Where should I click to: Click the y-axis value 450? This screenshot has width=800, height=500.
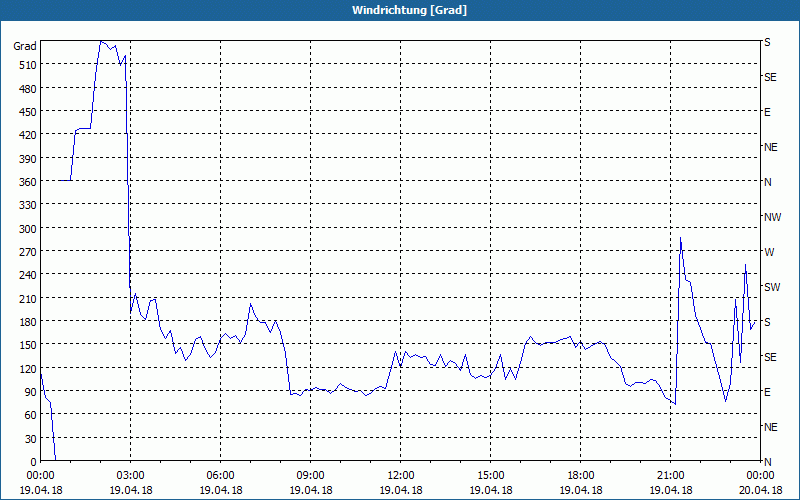point(27,112)
